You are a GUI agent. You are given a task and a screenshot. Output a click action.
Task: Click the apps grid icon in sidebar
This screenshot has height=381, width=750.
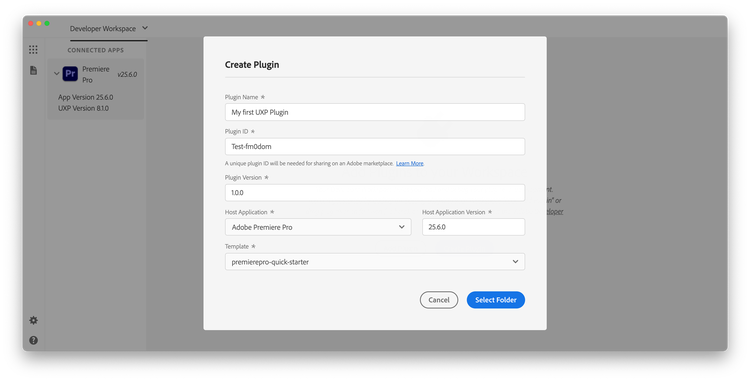pyautogui.click(x=33, y=50)
